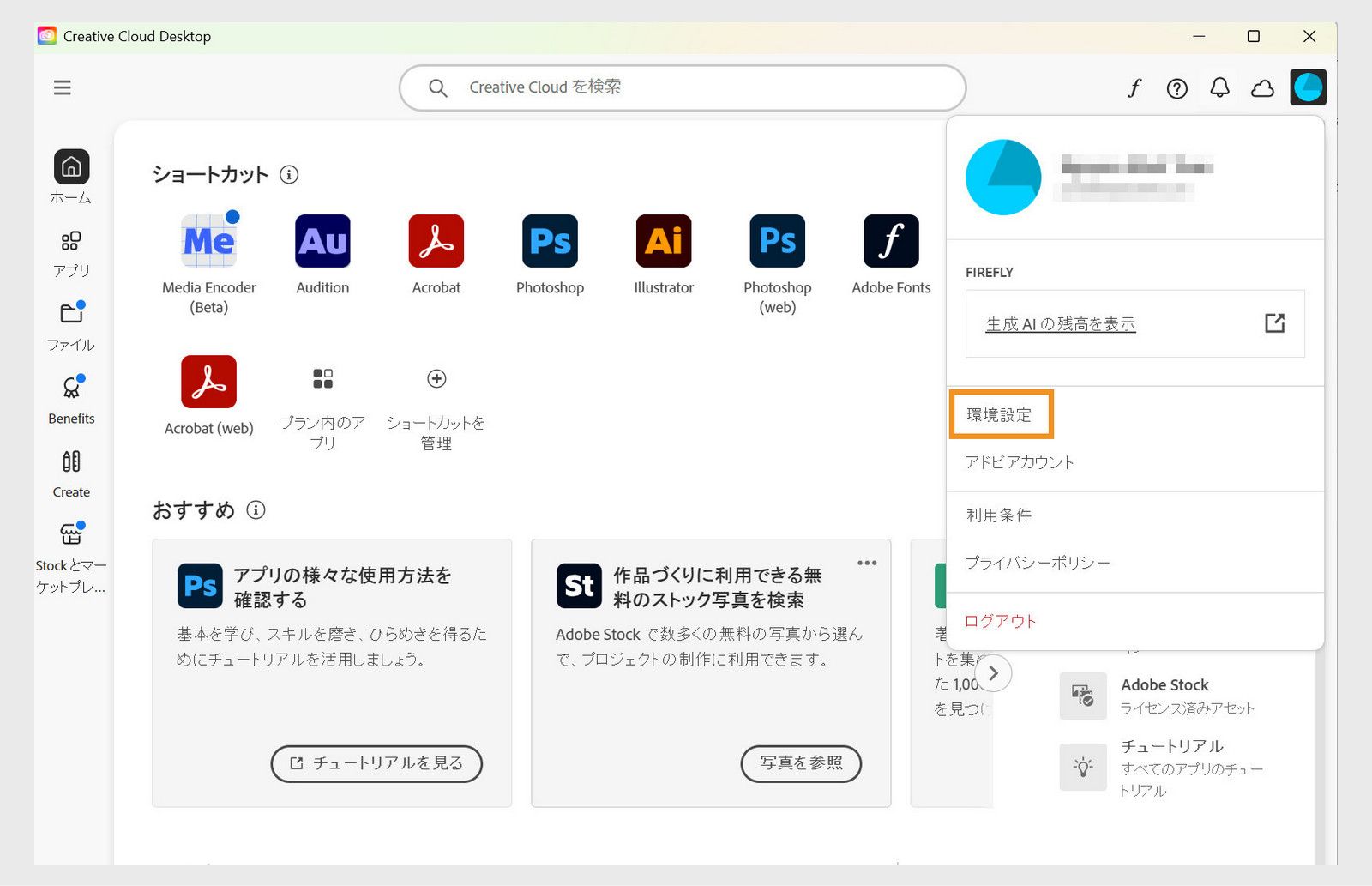Open the Audition shortcut

pyautogui.click(x=322, y=243)
